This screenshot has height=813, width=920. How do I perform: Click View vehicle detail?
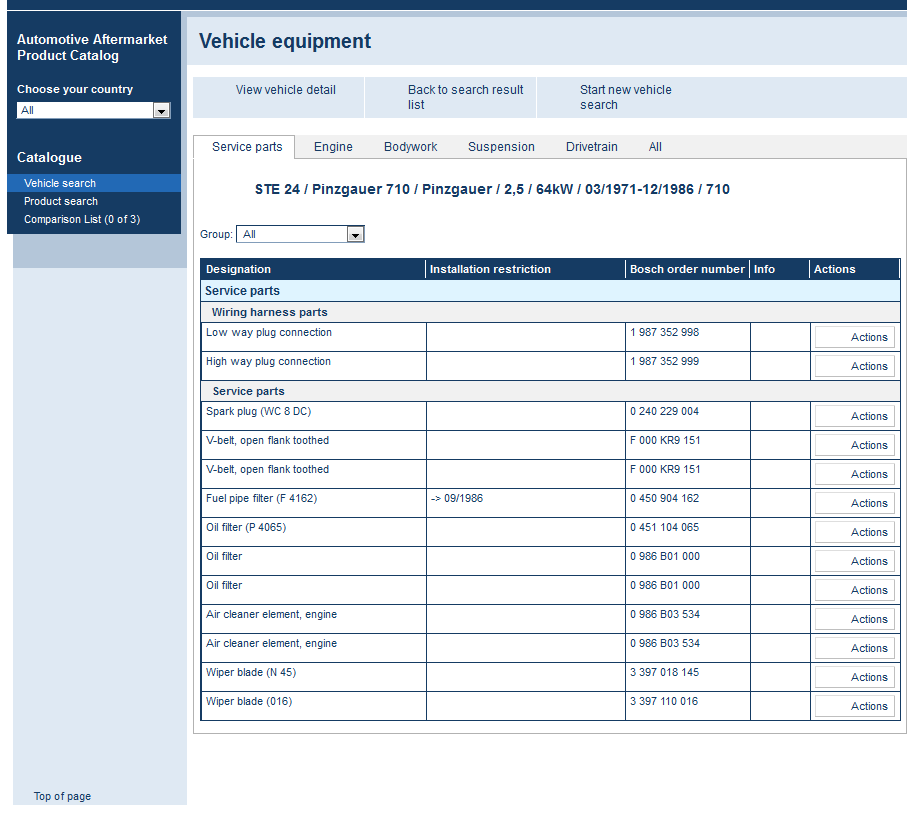(x=286, y=89)
